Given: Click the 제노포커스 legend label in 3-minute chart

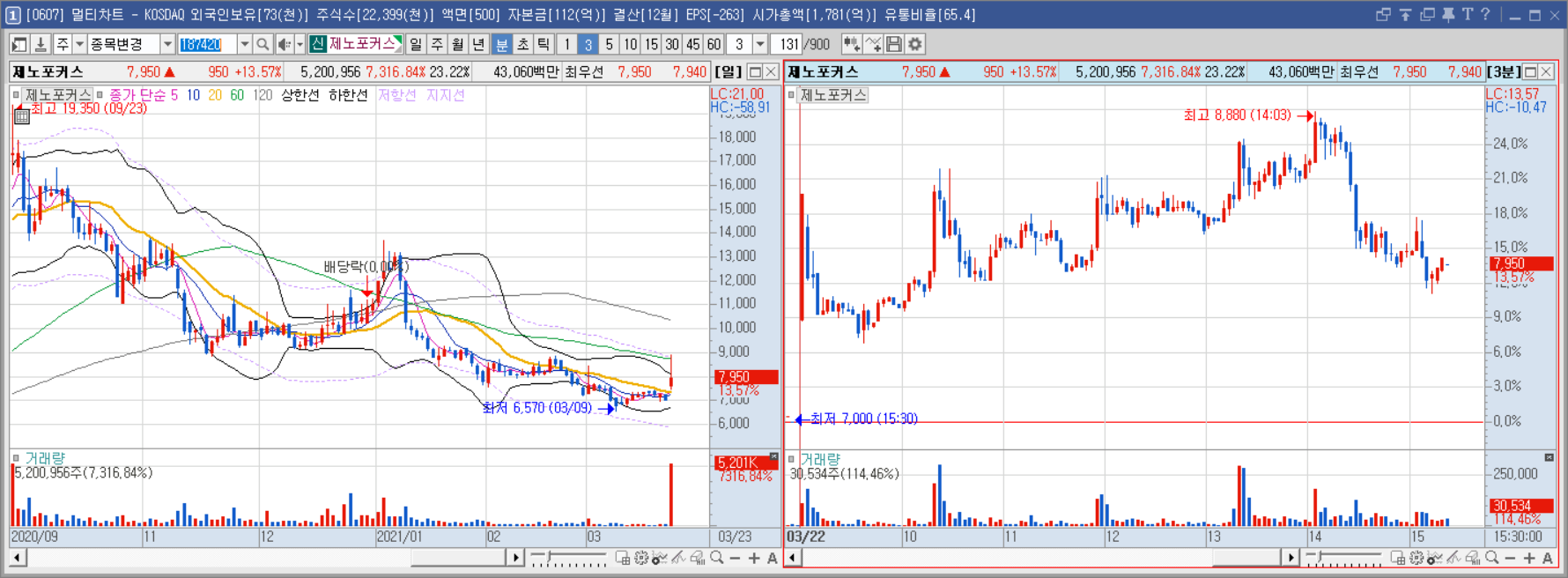Looking at the screenshot, I should click(x=833, y=94).
